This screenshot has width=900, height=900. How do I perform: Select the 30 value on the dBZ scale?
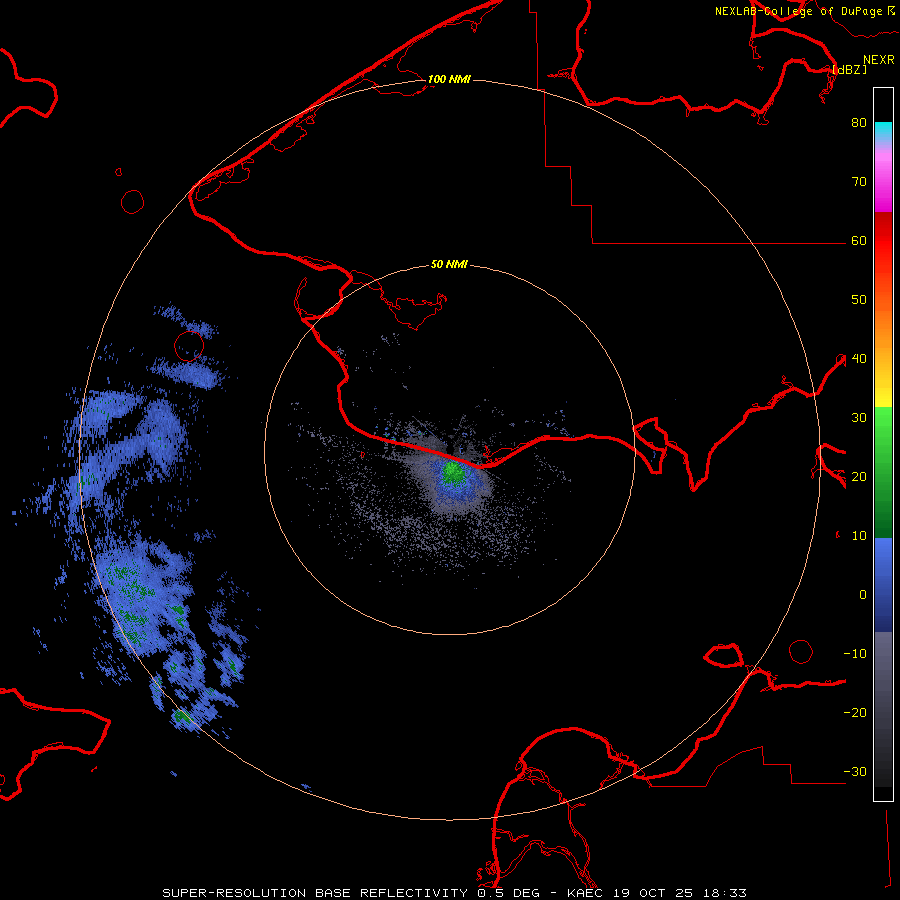pos(859,418)
